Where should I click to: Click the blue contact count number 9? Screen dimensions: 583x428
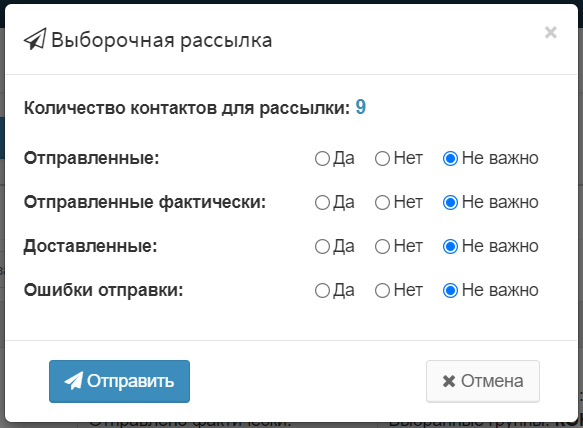[361, 107]
